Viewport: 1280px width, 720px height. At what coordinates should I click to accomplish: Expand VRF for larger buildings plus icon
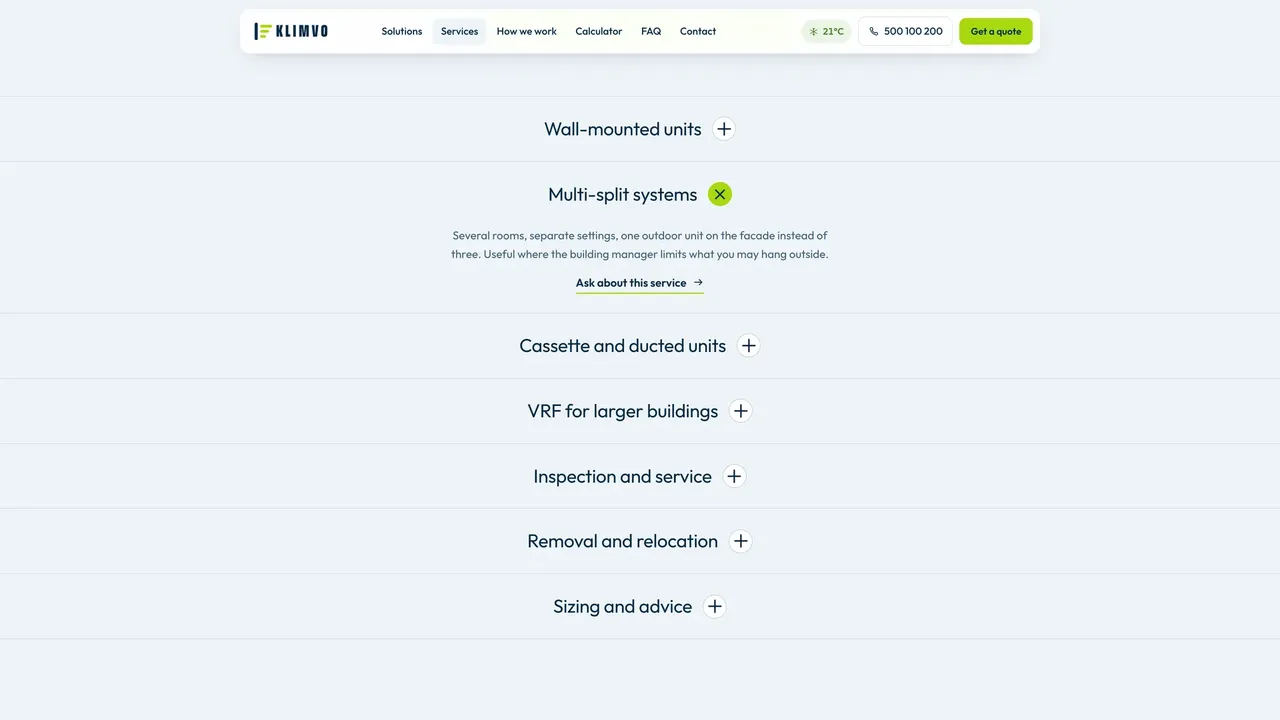[x=740, y=411]
